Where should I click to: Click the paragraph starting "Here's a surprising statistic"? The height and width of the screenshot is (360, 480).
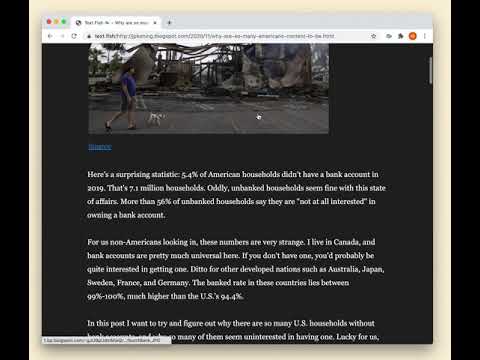click(x=236, y=195)
